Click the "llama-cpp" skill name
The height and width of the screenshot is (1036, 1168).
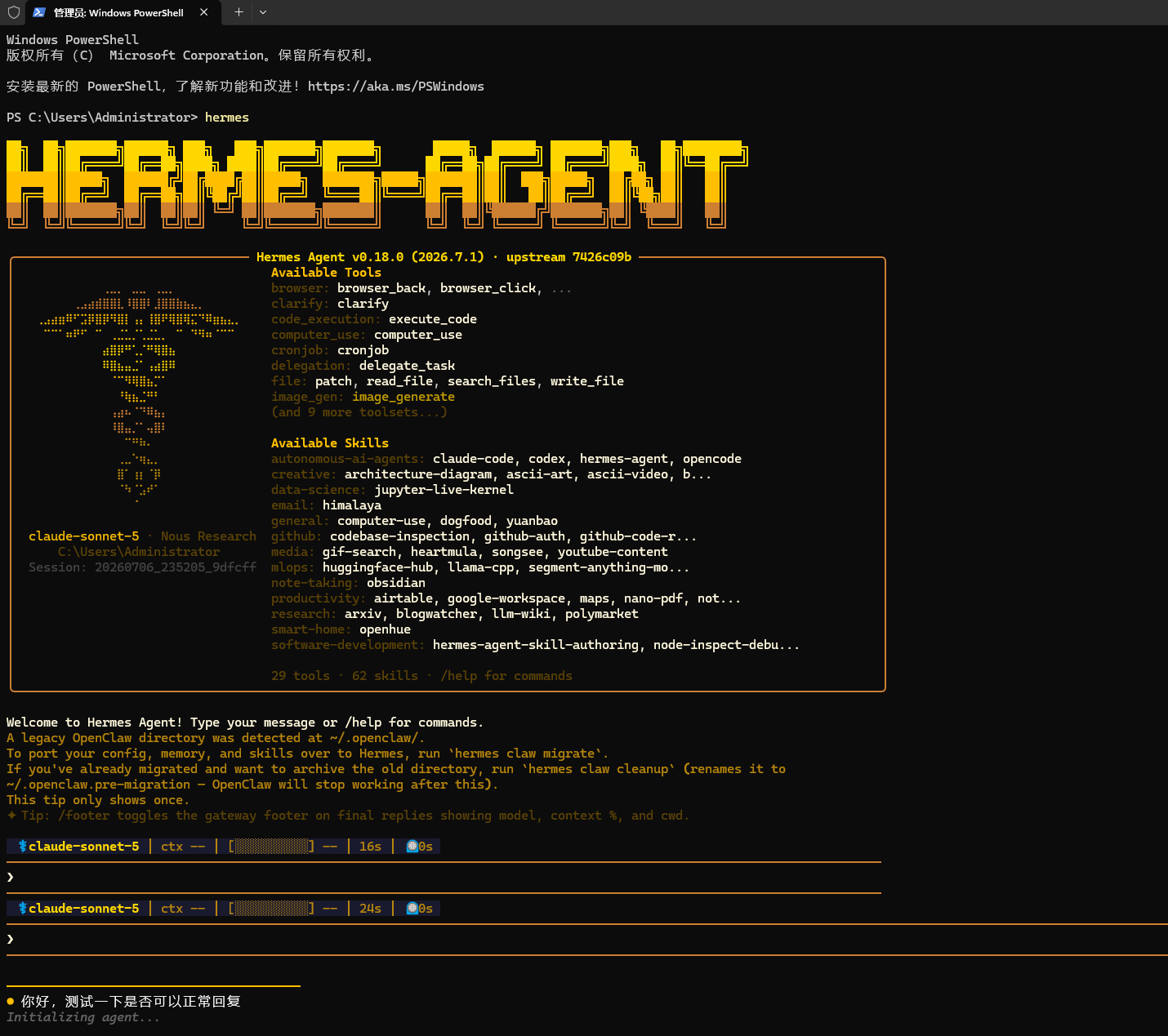[480, 567]
